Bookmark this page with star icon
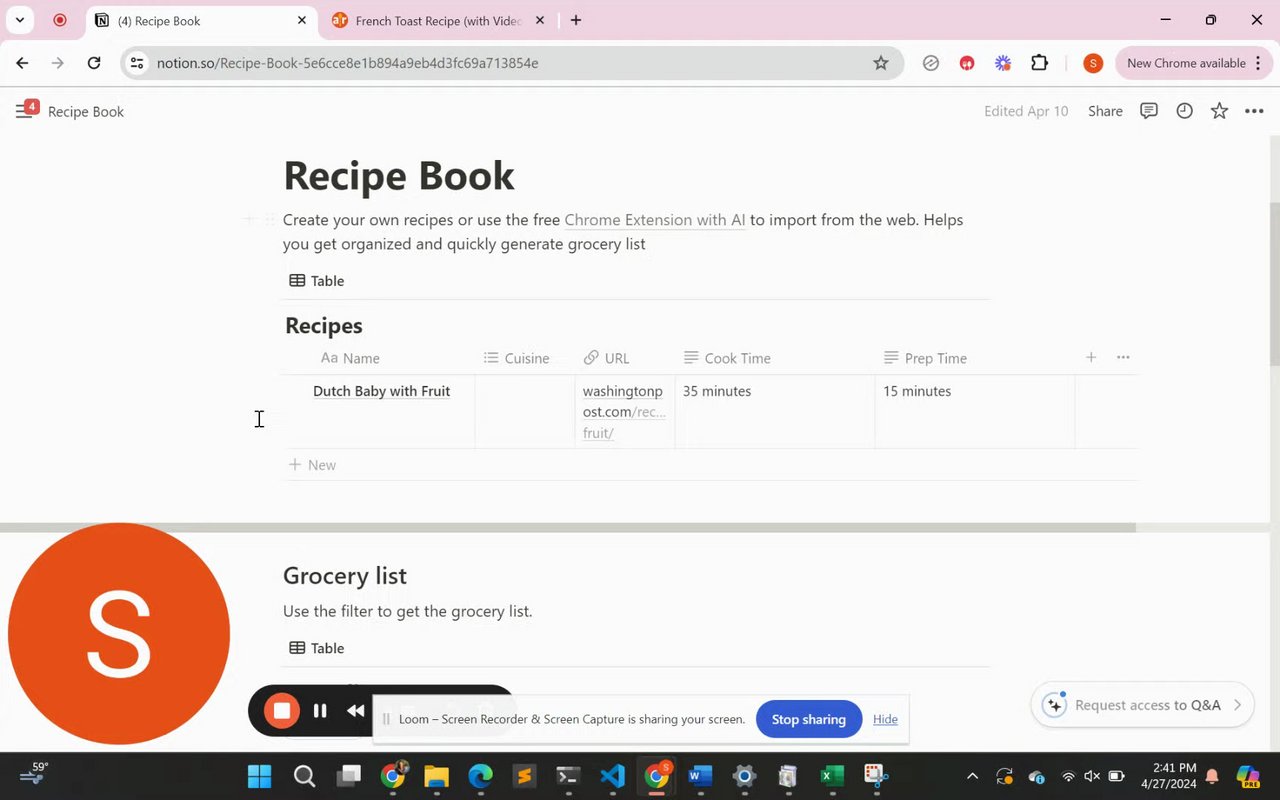This screenshot has height=800, width=1280. tap(881, 63)
